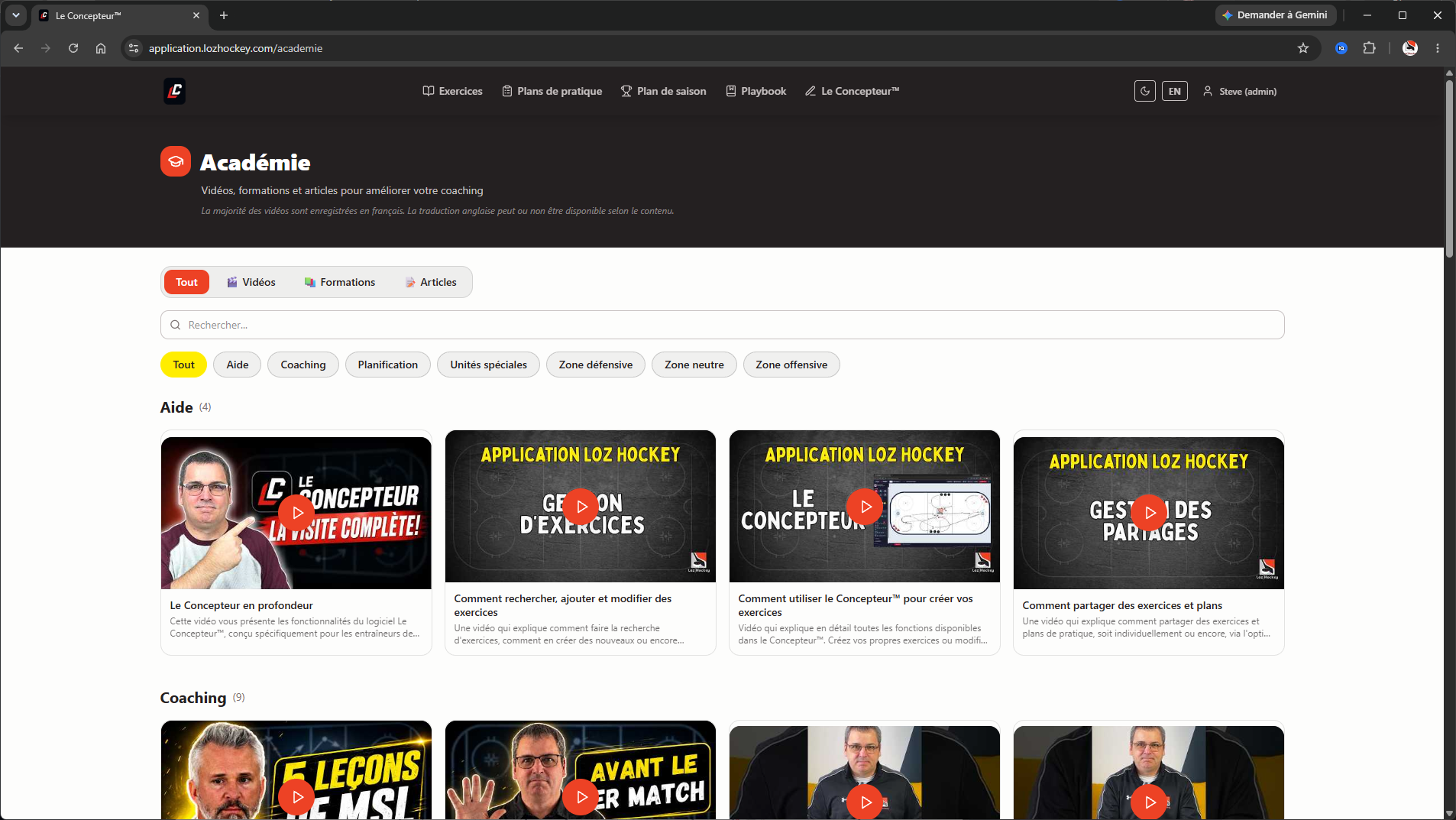Filter by Coaching category chip
This screenshot has width=1456, height=820.
click(303, 365)
